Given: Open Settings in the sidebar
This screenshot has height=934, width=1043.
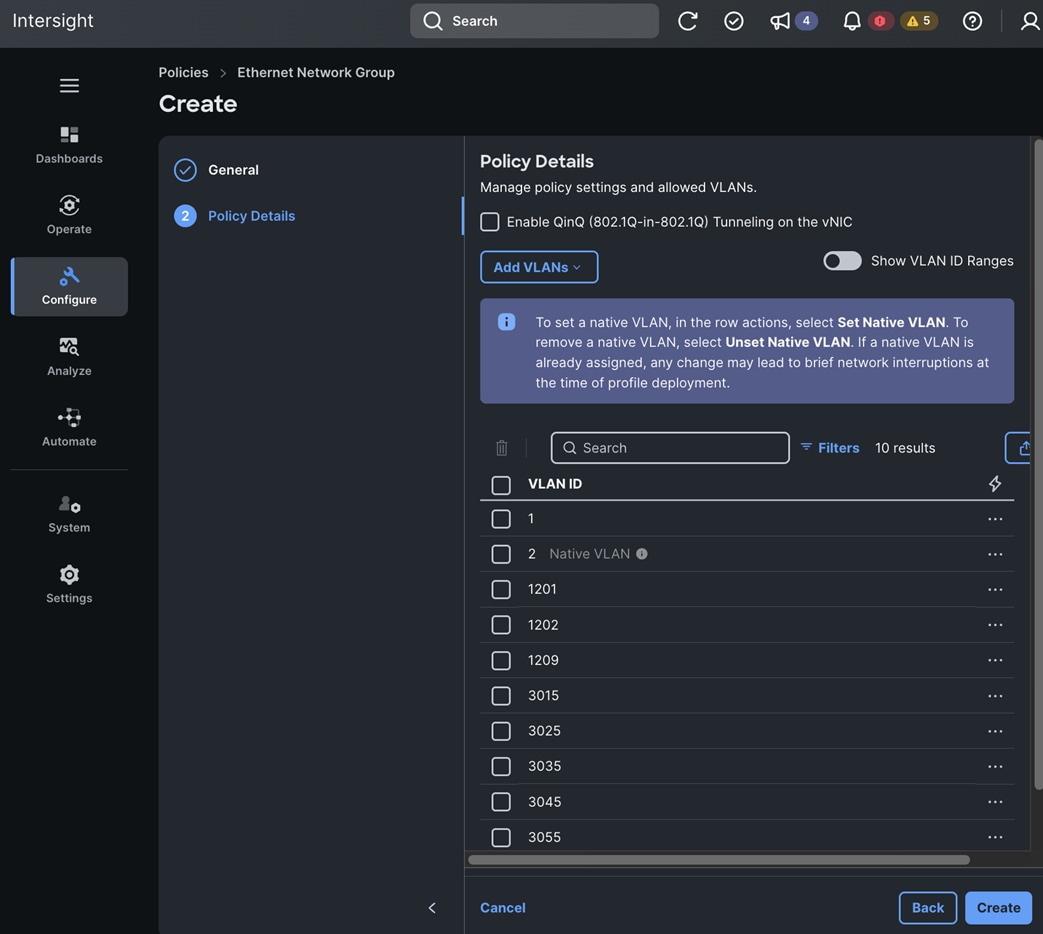Looking at the screenshot, I should 69,584.
